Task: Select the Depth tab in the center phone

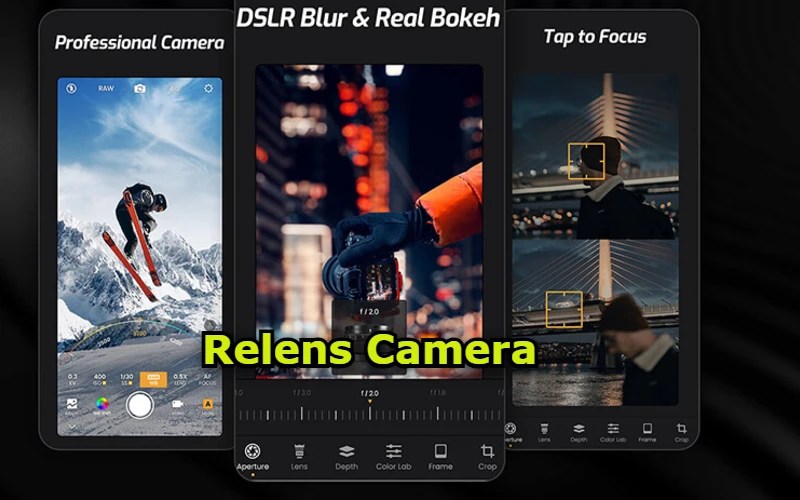Action: pos(346,457)
